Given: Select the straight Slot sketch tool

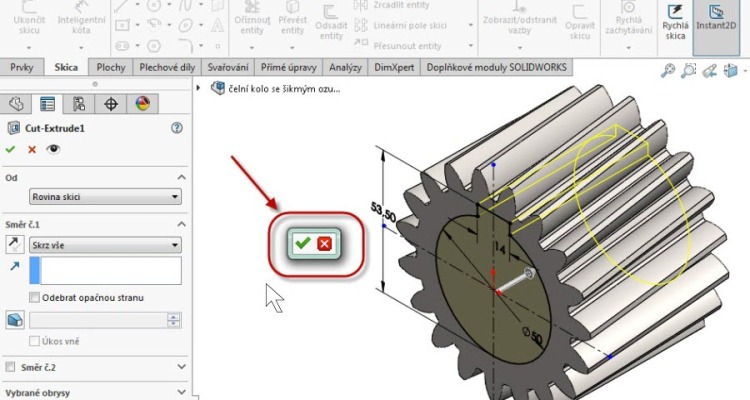Looking at the screenshot, I should pyautogui.click(x=122, y=46).
